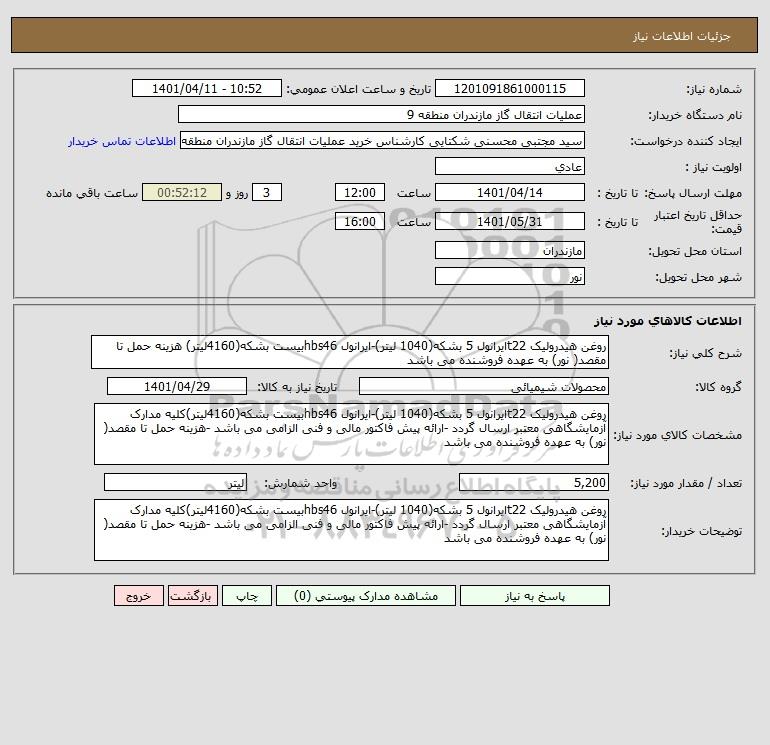The width and height of the screenshot is (770, 745).
Task: Open 'اطلاعات تماس خریدار' link
Action: tap(122, 141)
